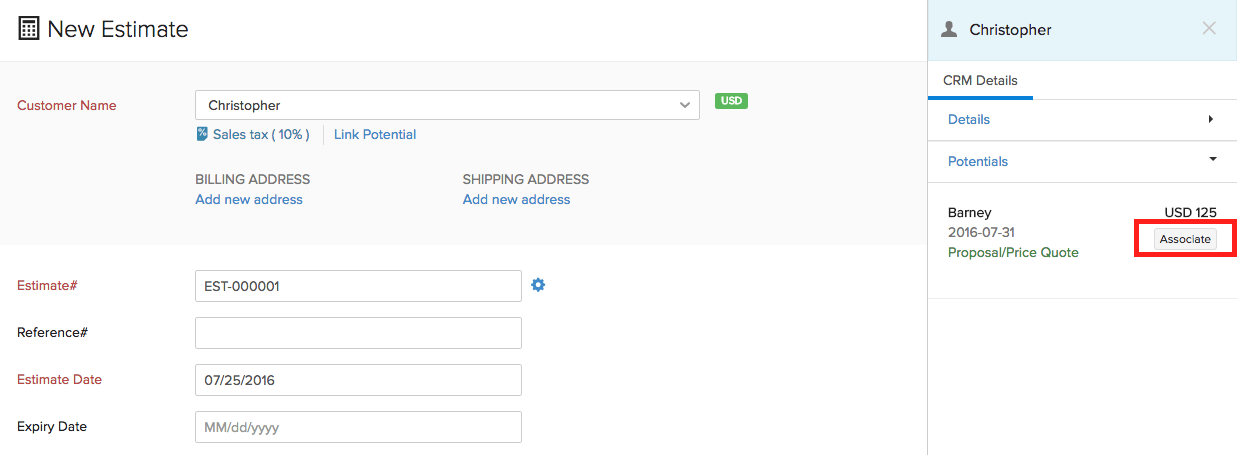Click the Estimate# input field

358,286
